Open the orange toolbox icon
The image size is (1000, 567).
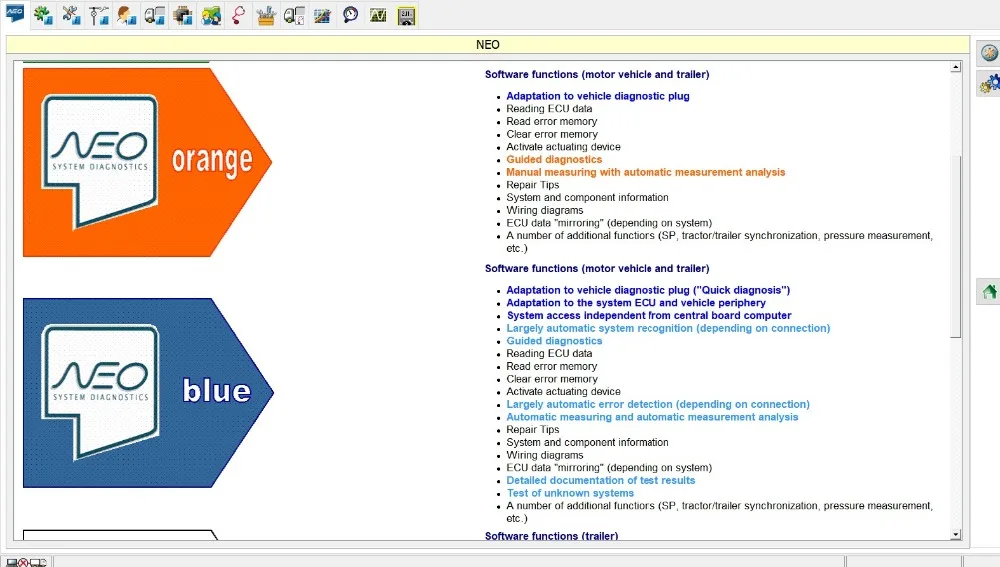point(266,15)
